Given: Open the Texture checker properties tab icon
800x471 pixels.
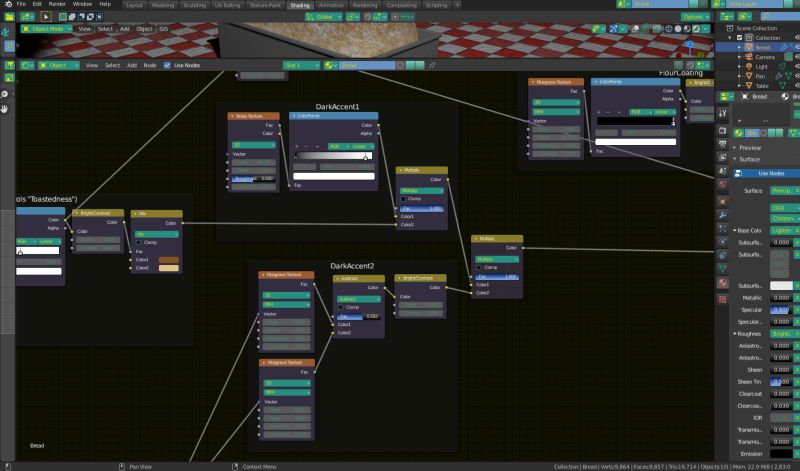Looking at the screenshot, I should [x=722, y=300].
